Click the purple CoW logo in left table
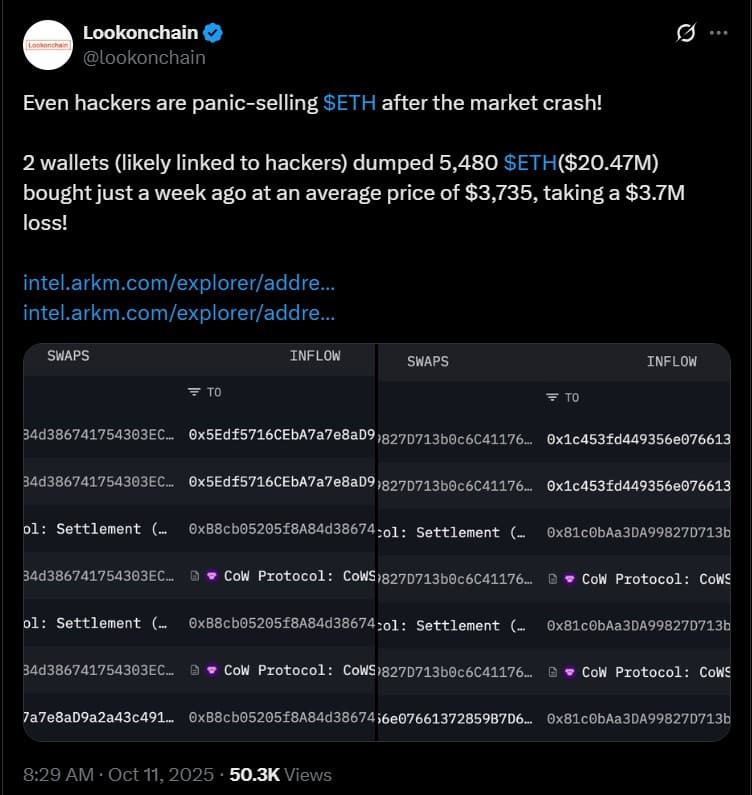Viewport: 752px width, 795px height. pyautogui.click(x=212, y=576)
